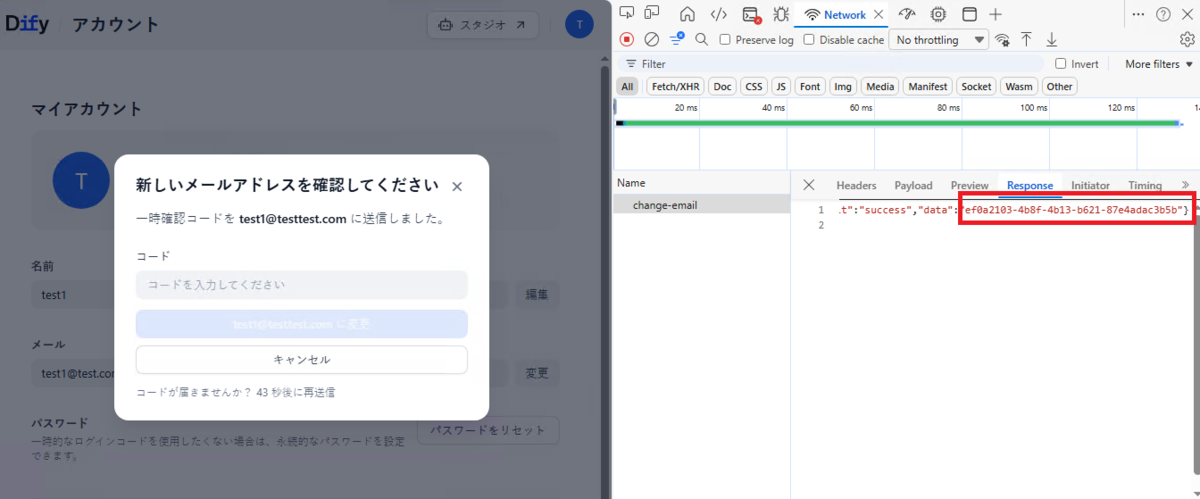Click the 変更 button beside email
This screenshot has width=1200, height=499.
[x=537, y=373]
